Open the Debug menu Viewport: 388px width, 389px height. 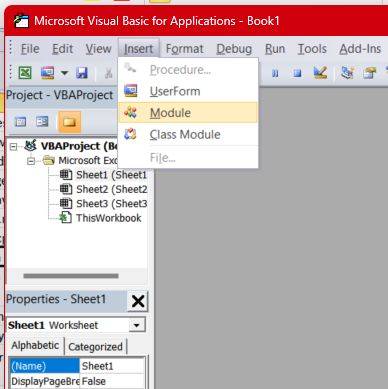[234, 49]
